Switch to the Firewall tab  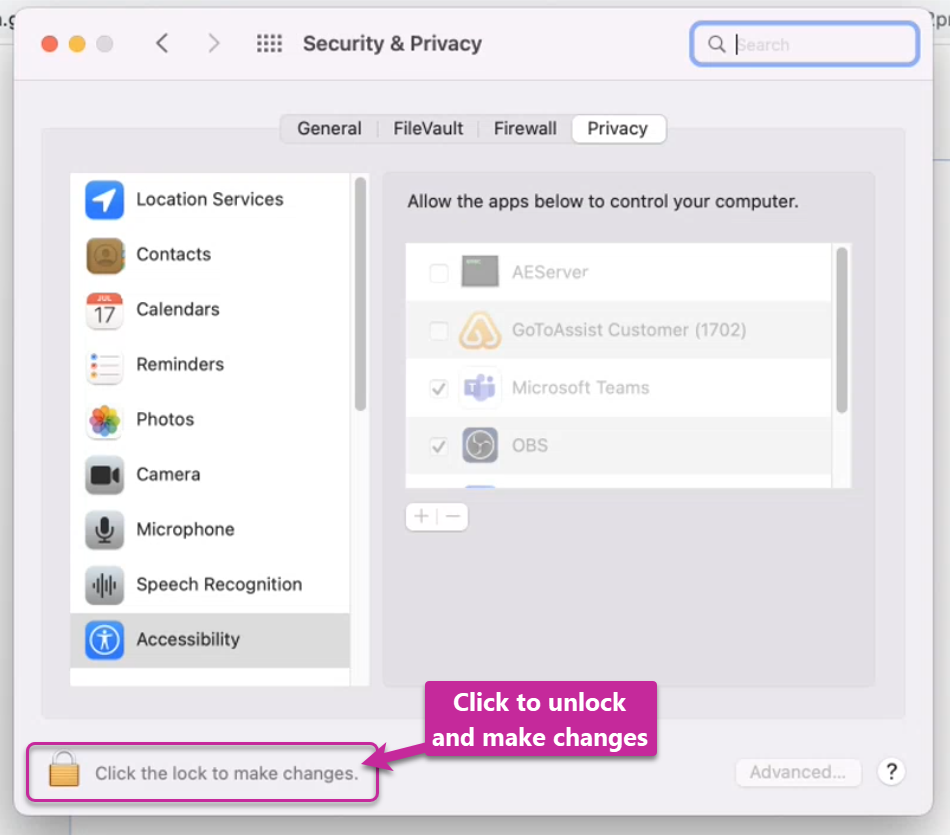tap(525, 128)
